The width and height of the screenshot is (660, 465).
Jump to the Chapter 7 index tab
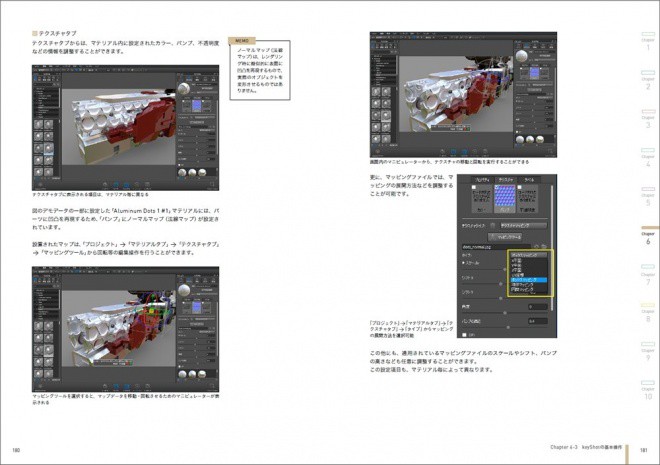point(648,275)
